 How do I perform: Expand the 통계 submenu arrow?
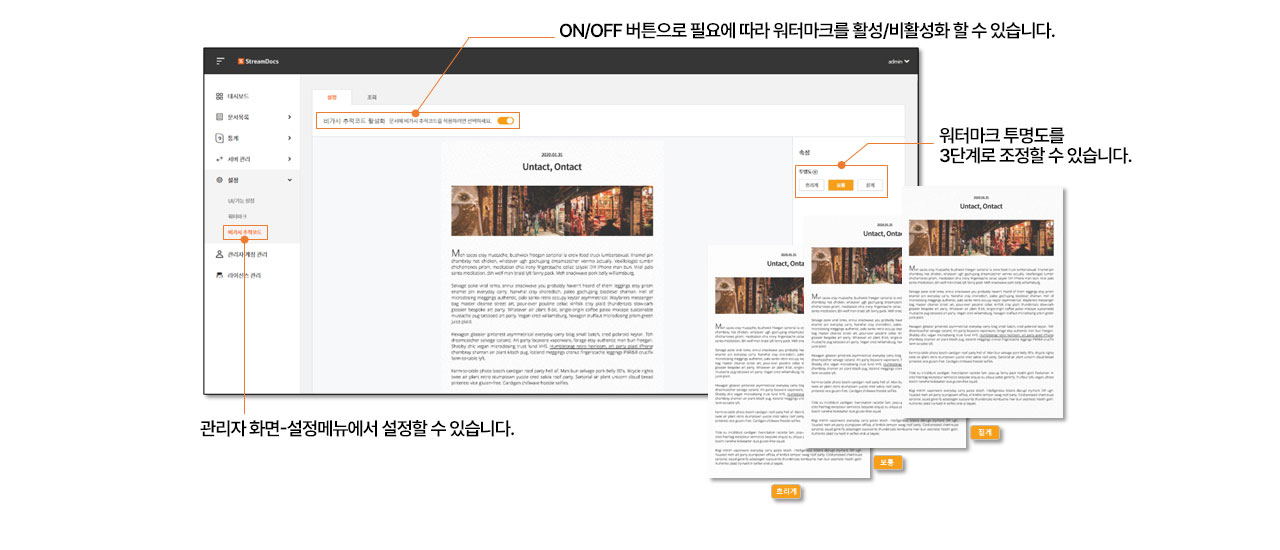[290, 138]
